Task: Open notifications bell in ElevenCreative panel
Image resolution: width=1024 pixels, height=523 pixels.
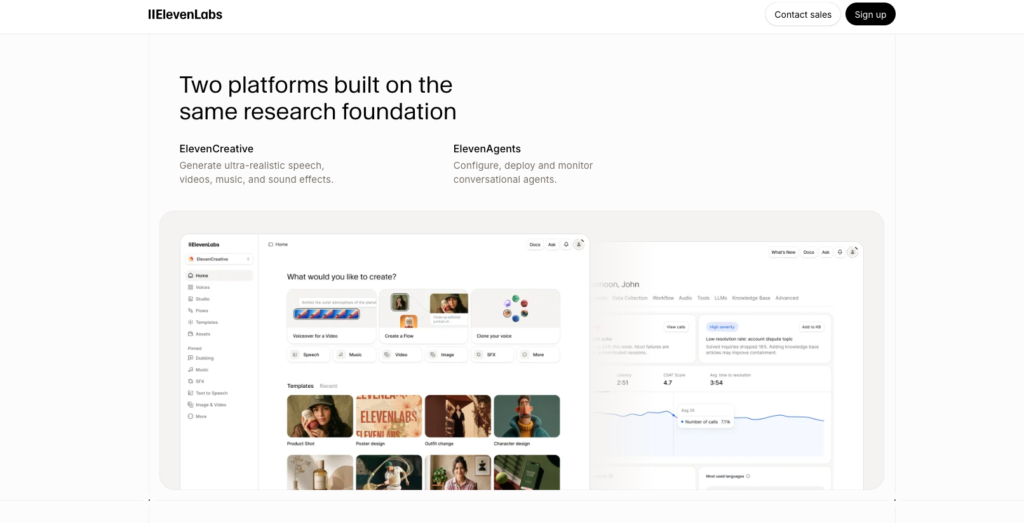Action: coord(566,244)
